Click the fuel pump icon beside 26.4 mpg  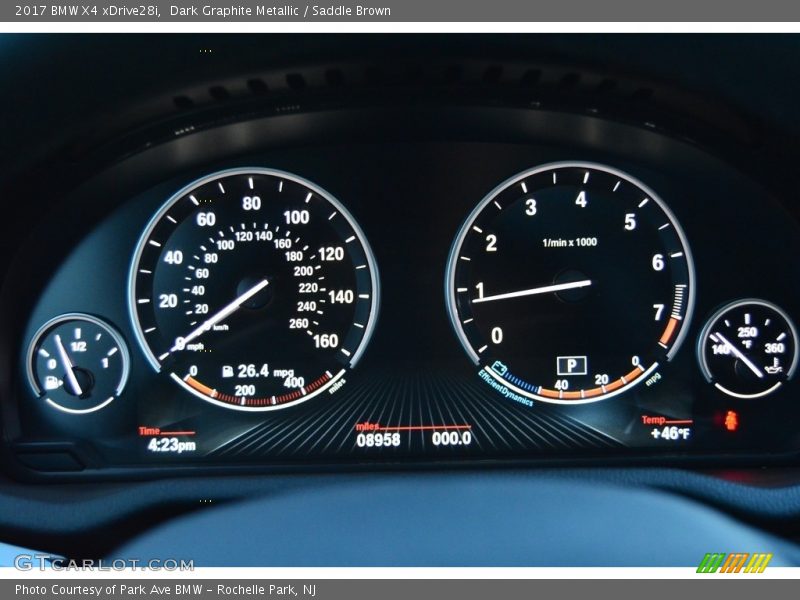click(x=228, y=371)
